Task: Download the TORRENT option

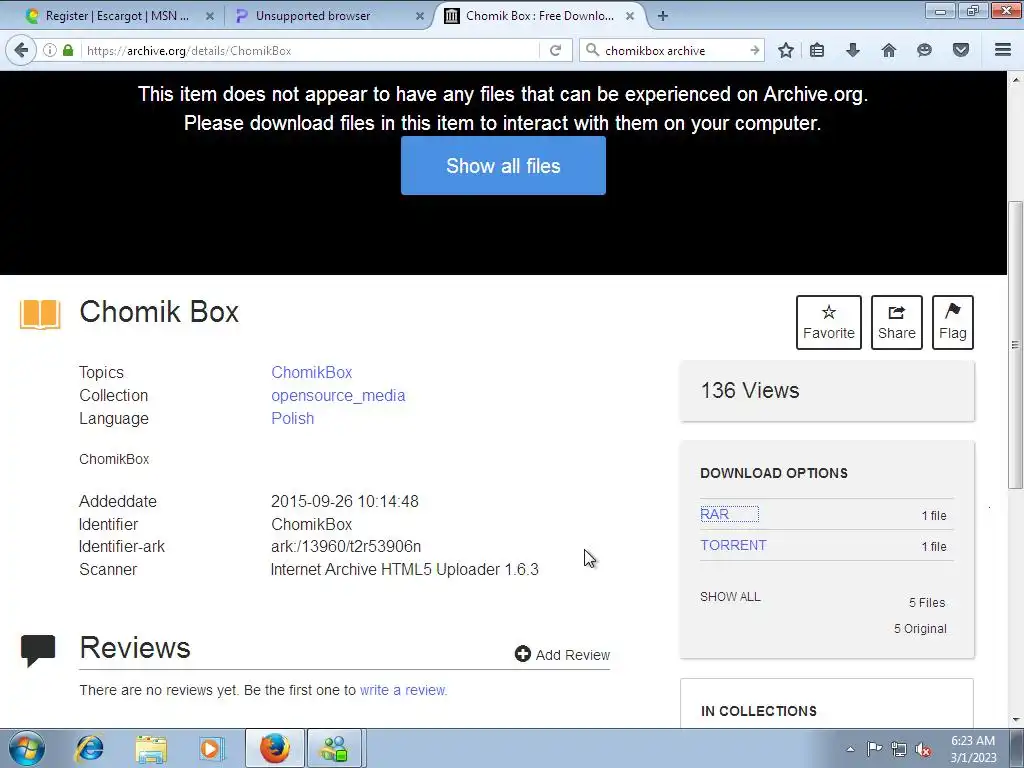Action: [733, 545]
